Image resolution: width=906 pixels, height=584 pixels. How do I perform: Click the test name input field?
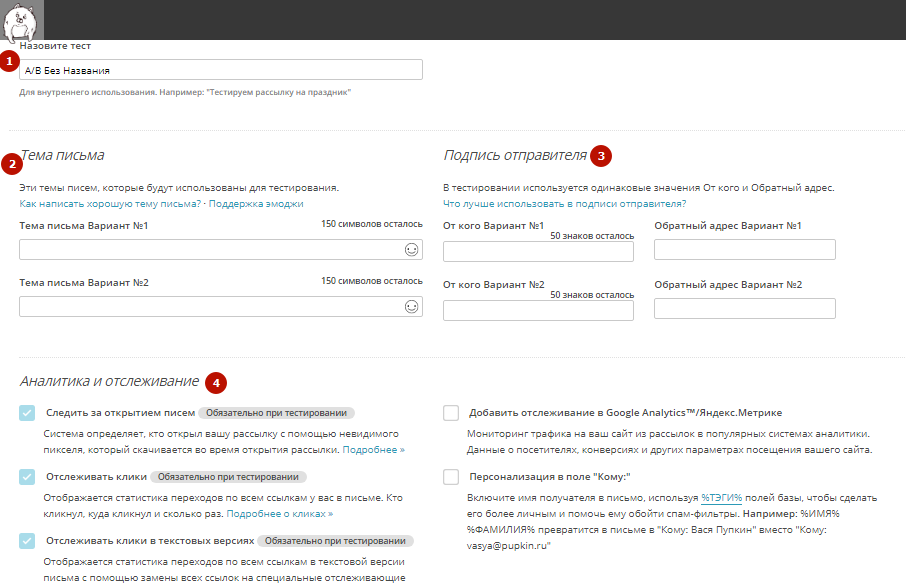[x=221, y=70]
